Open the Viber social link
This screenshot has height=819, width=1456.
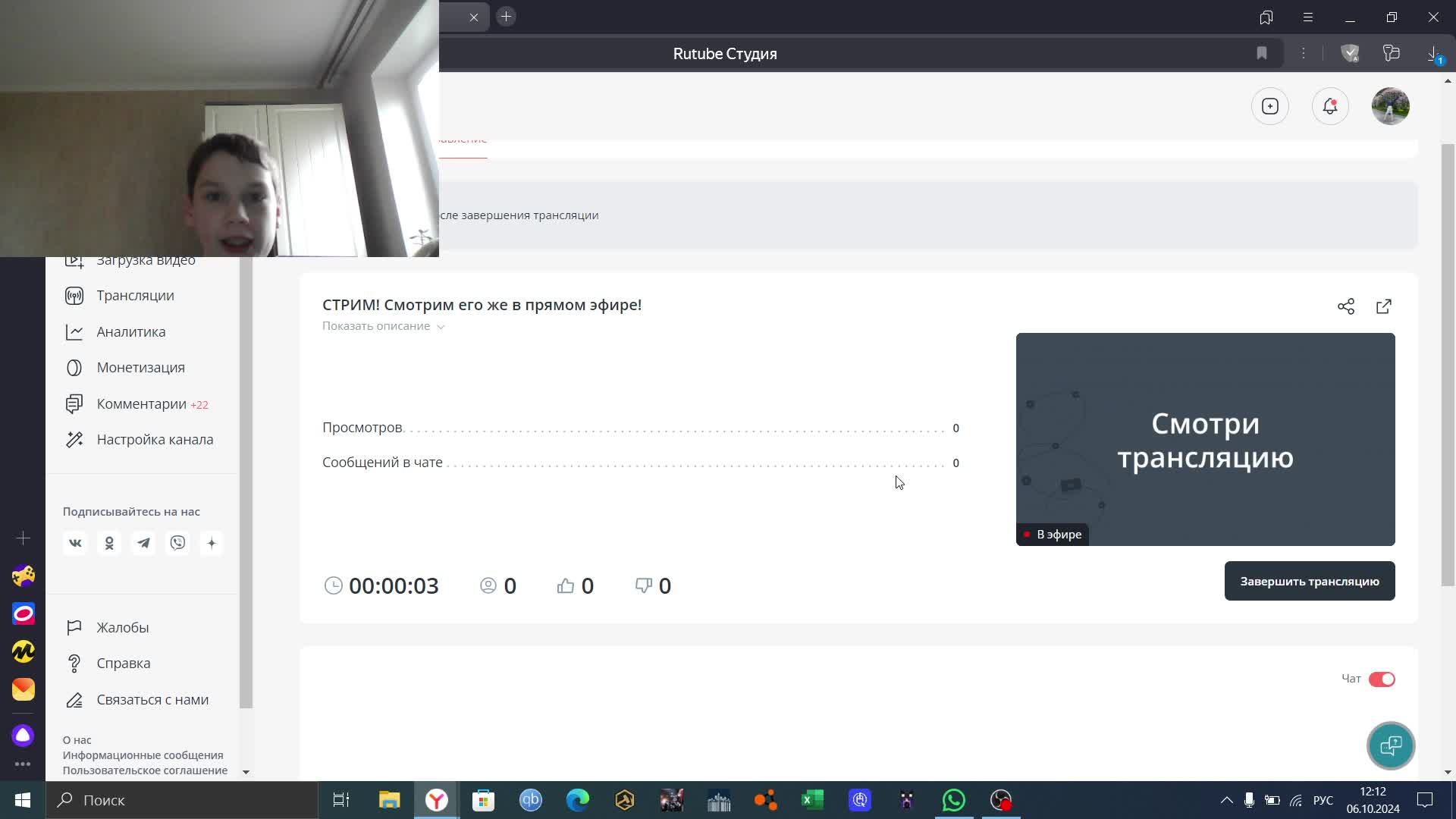(177, 543)
